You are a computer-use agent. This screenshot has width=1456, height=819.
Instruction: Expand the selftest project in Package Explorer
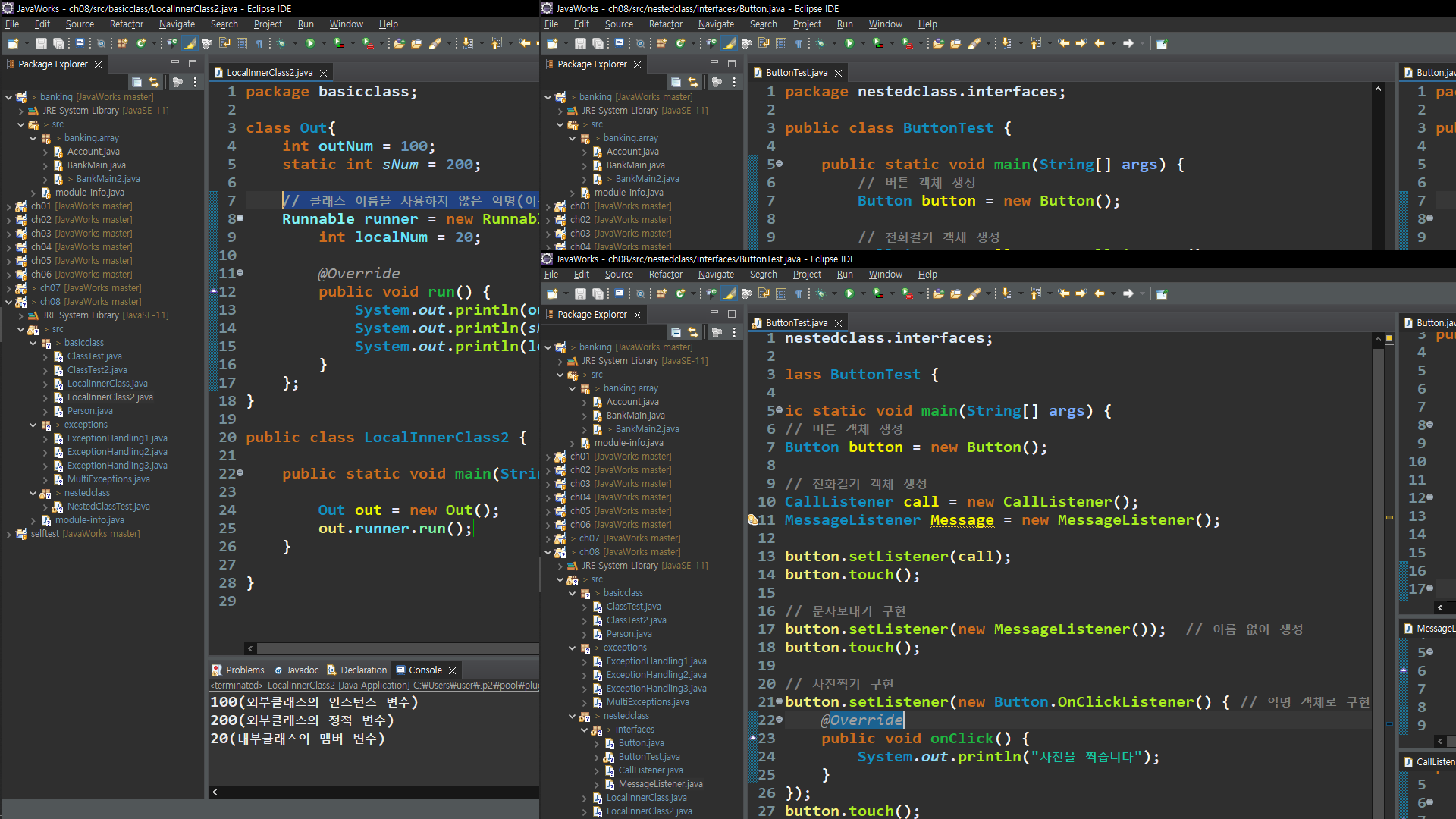(x=8, y=534)
